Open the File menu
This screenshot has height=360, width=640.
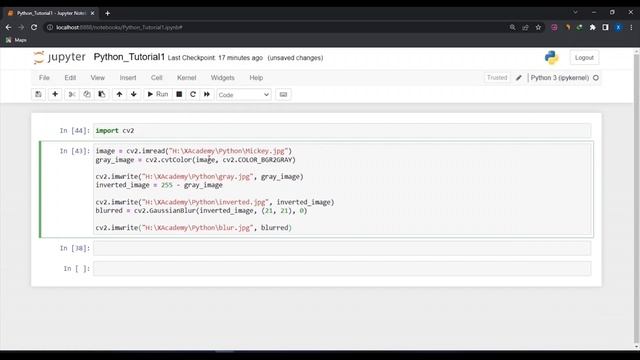pyautogui.click(x=44, y=78)
